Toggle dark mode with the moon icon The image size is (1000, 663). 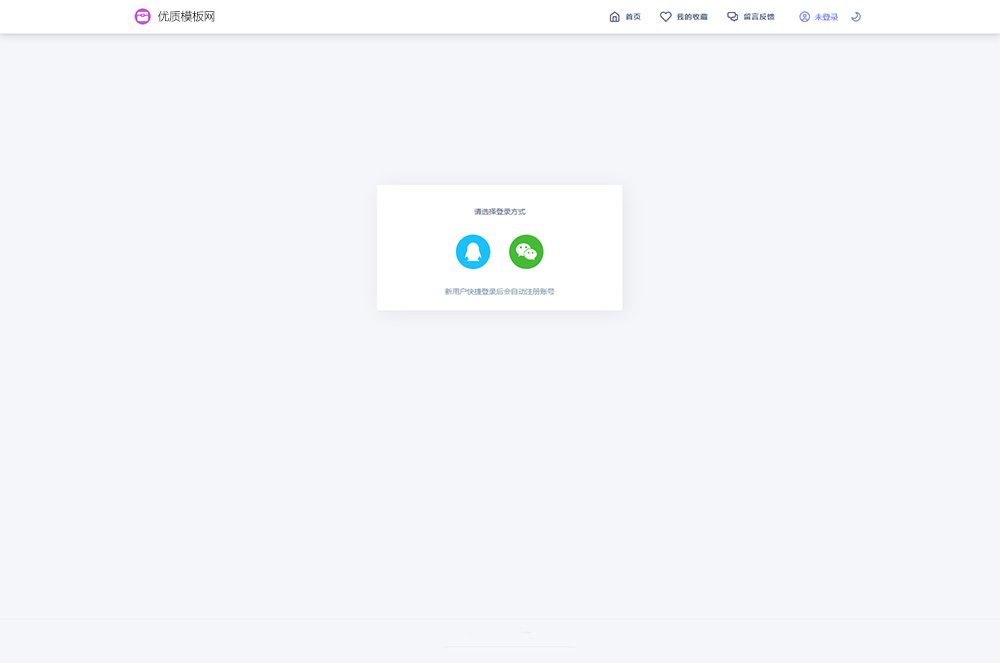click(x=856, y=17)
